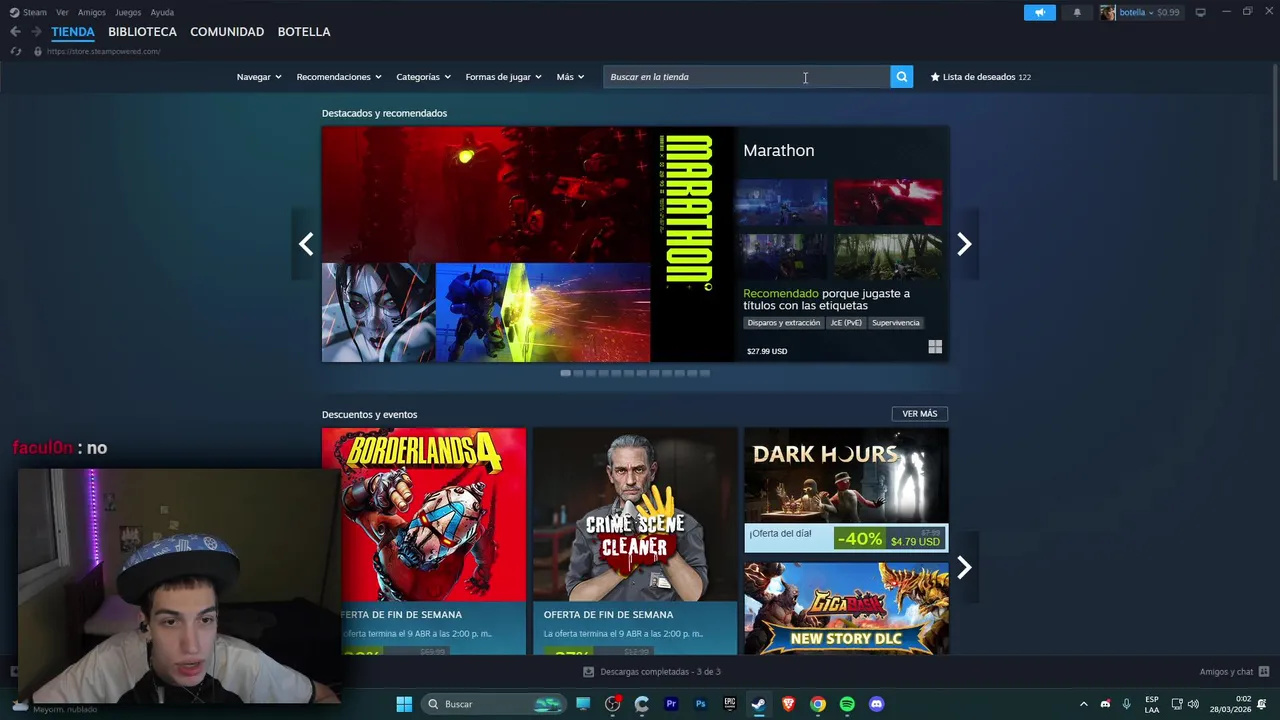Click the JcE (PvE) tag
This screenshot has height=720, width=1280.
pyautogui.click(x=846, y=323)
